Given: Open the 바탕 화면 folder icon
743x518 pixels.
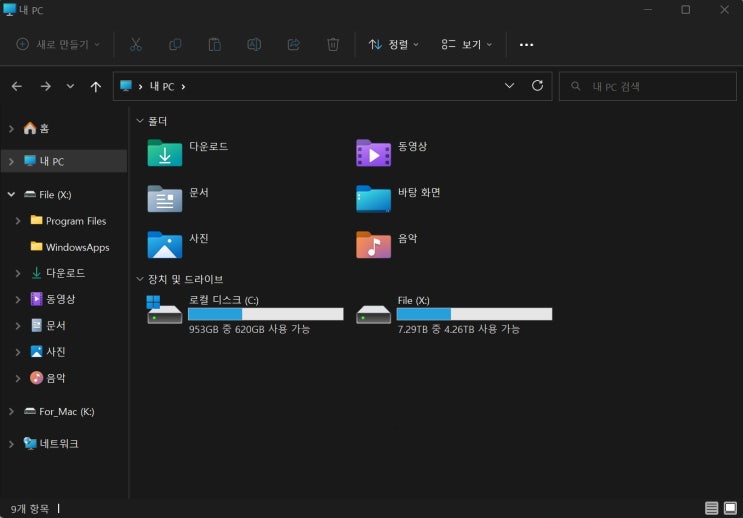Looking at the screenshot, I should click(x=373, y=199).
